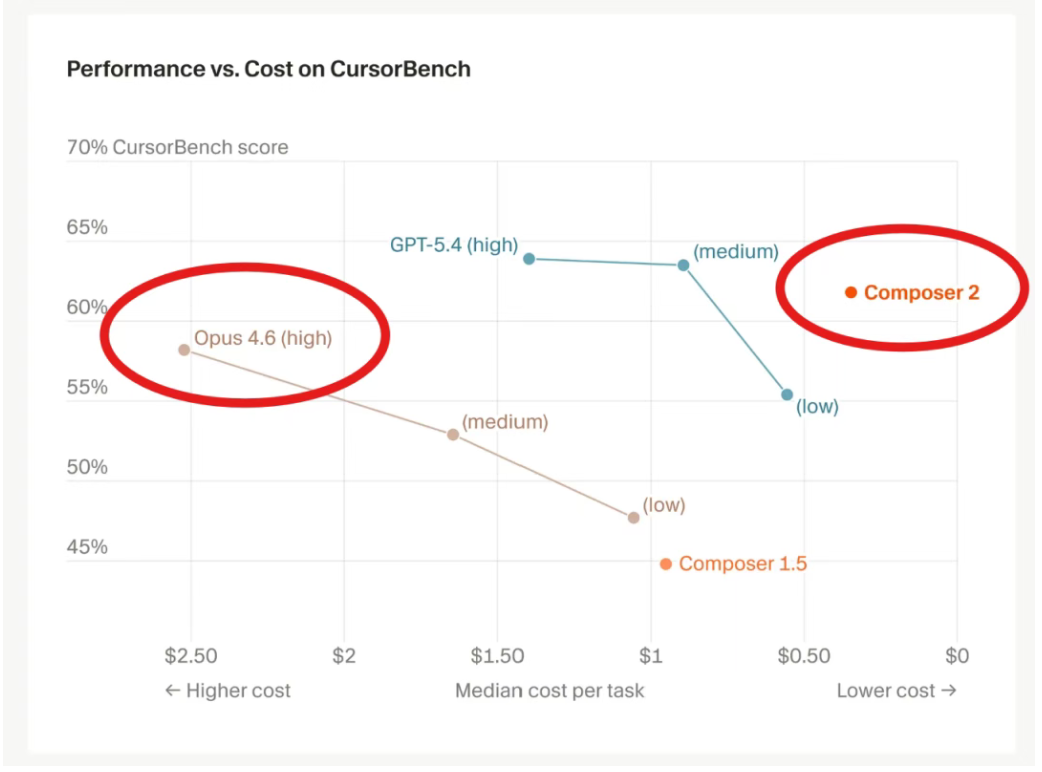Click the "Median cost per task" axis title
Image resolution: width=1042 pixels, height=772 pixels.
550,690
